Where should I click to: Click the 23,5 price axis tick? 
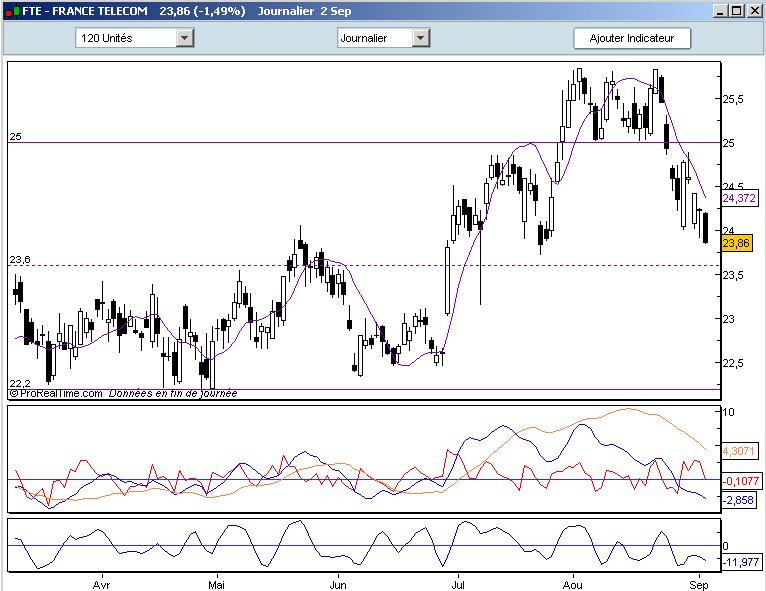point(733,275)
